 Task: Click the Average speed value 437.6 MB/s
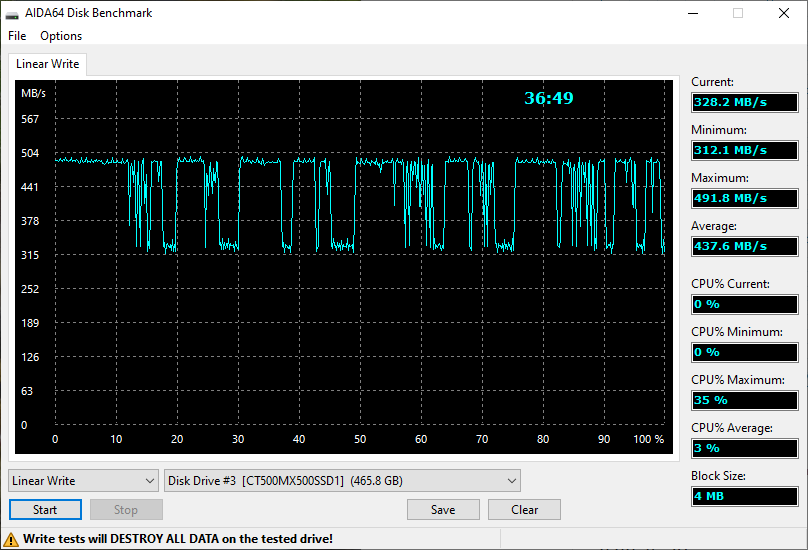click(745, 246)
